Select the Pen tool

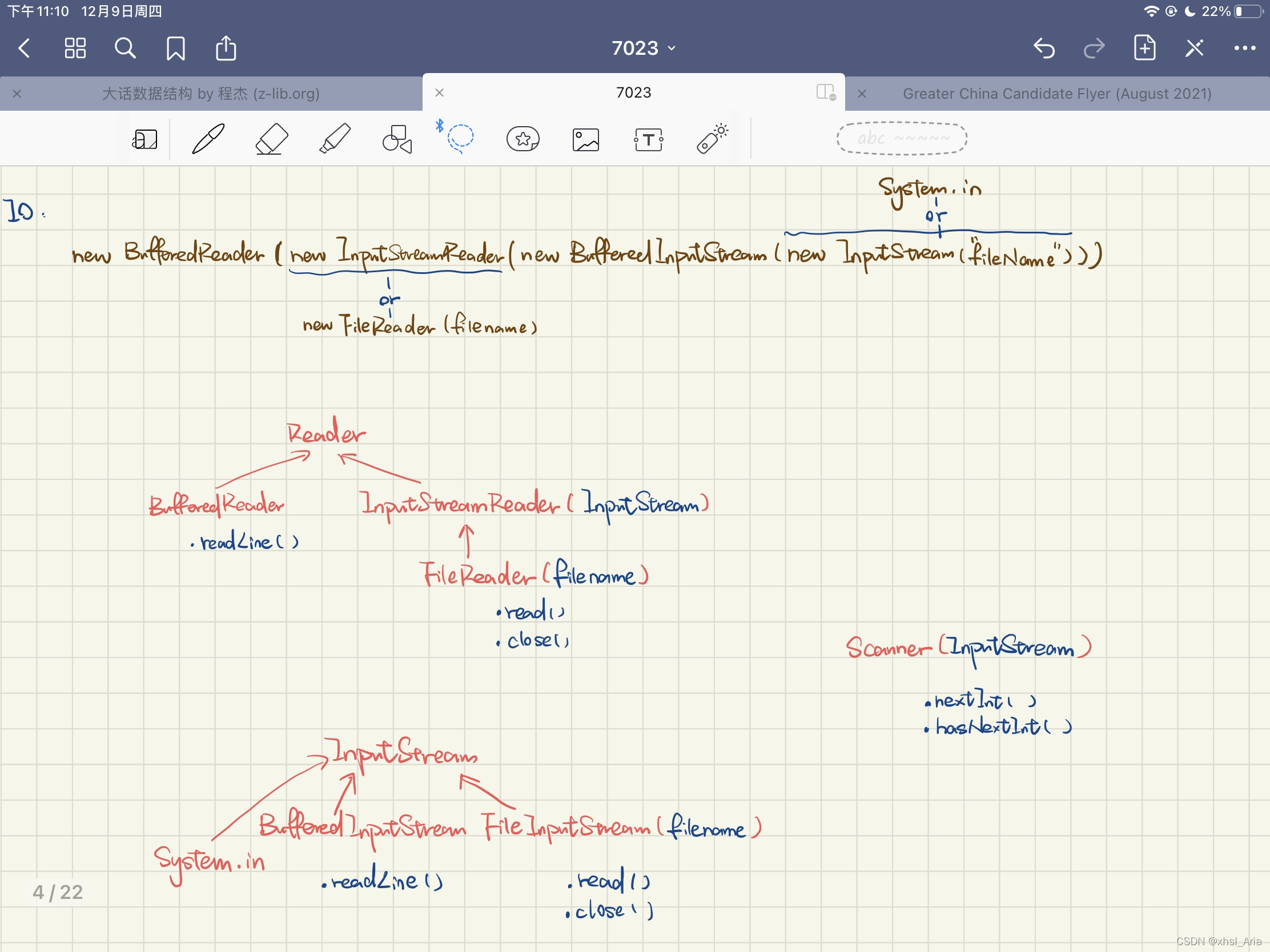[208, 139]
